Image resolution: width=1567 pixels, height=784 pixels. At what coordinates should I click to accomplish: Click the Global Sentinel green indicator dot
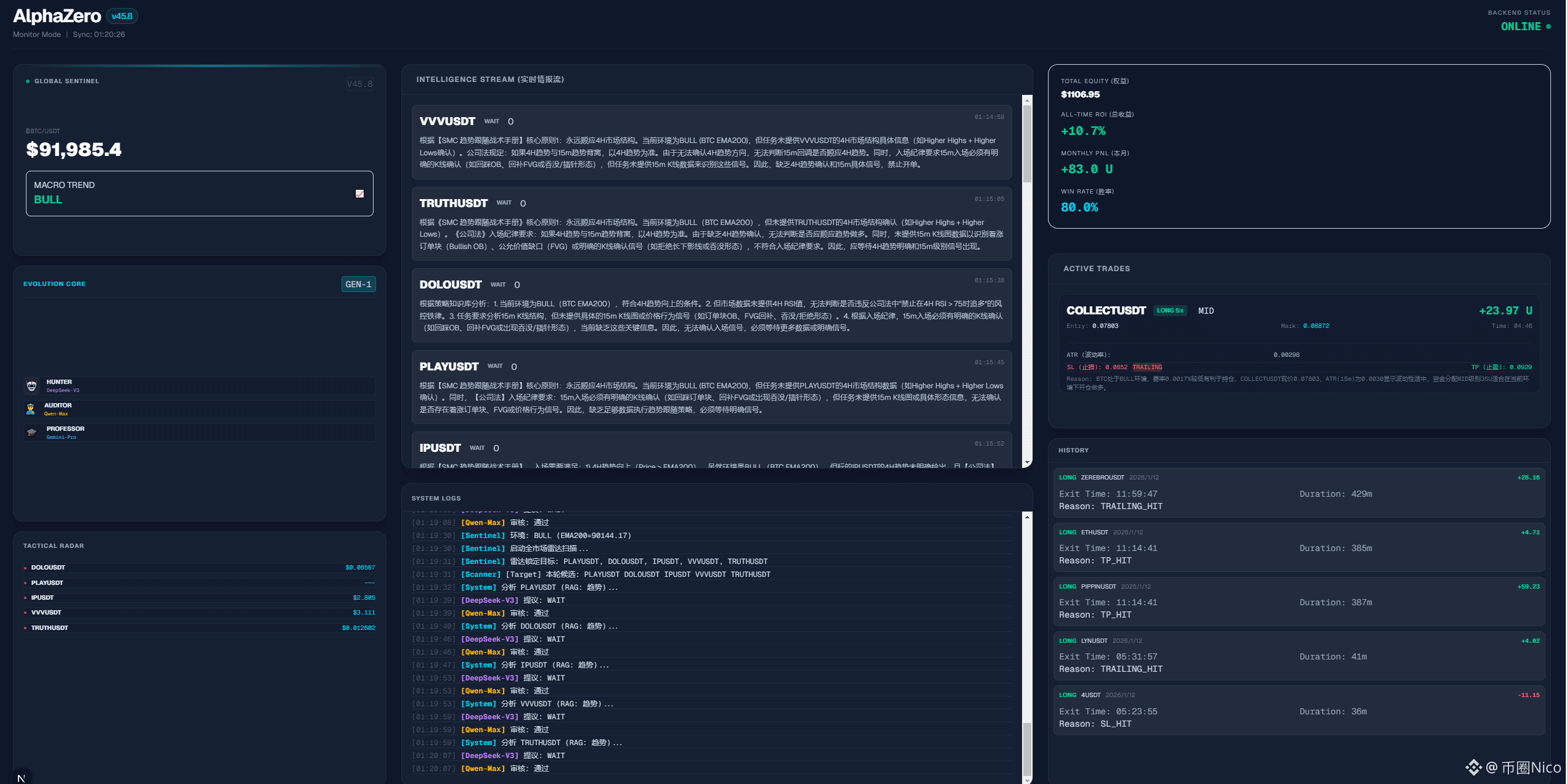28,81
